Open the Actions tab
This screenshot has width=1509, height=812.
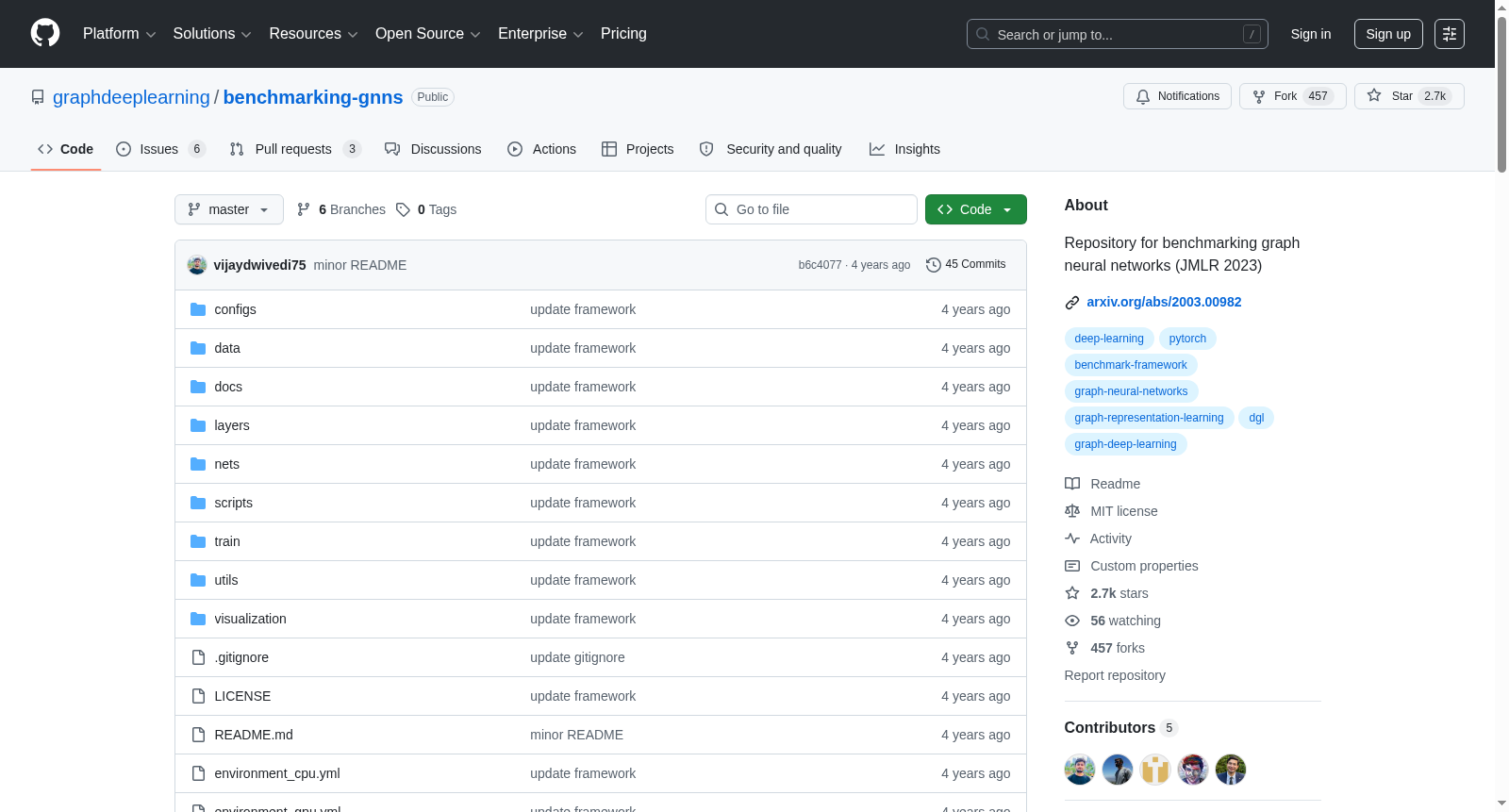click(x=541, y=149)
